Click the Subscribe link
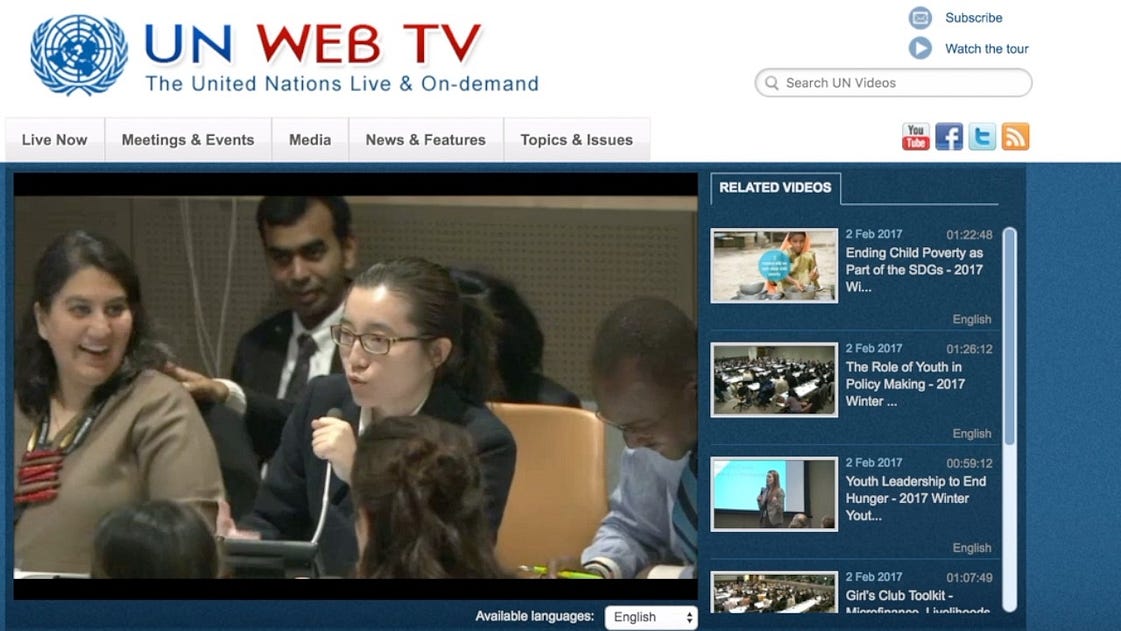This screenshot has width=1121, height=631. (x=974, y=17)
